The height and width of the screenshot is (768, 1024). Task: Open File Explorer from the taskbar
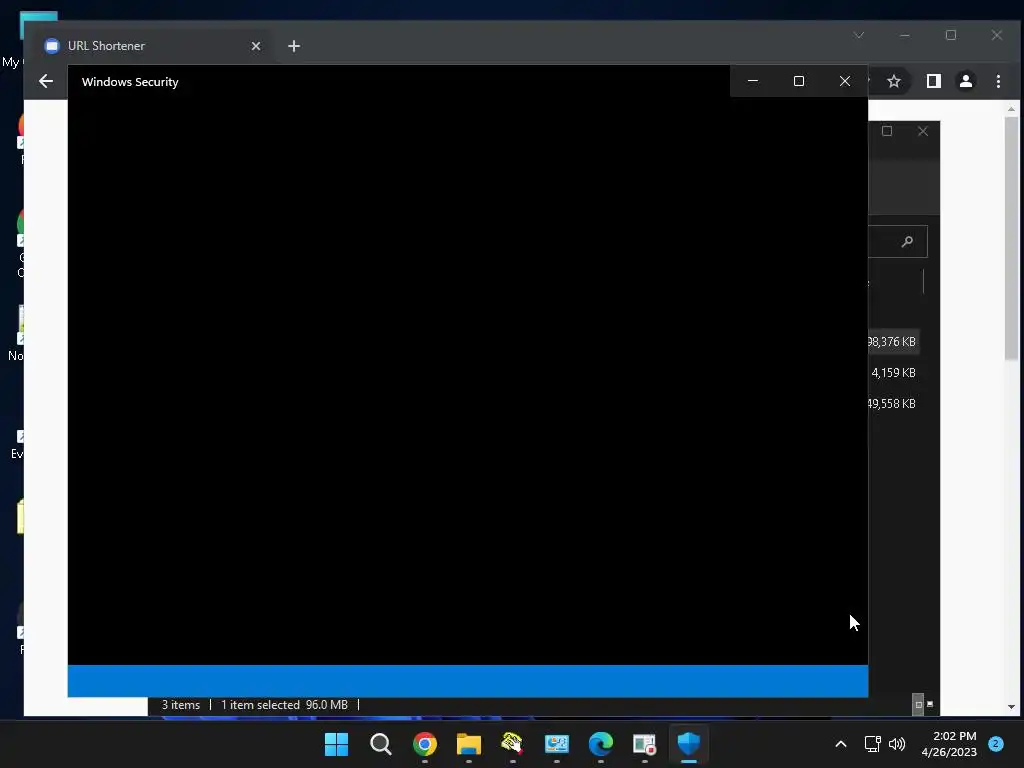468,744
